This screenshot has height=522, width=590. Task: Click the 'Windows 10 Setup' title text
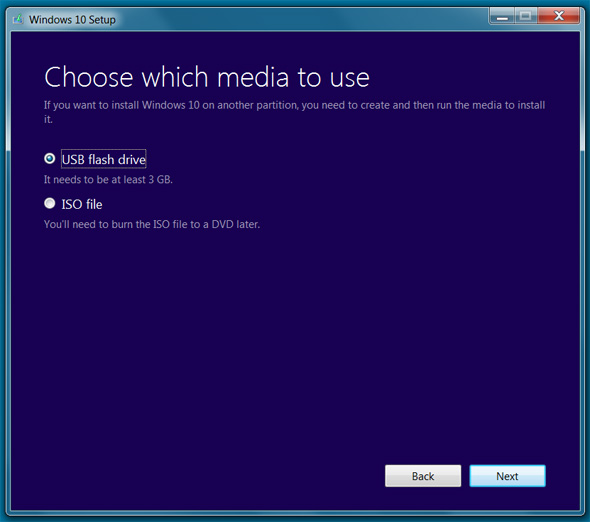(x=72, y=20)
